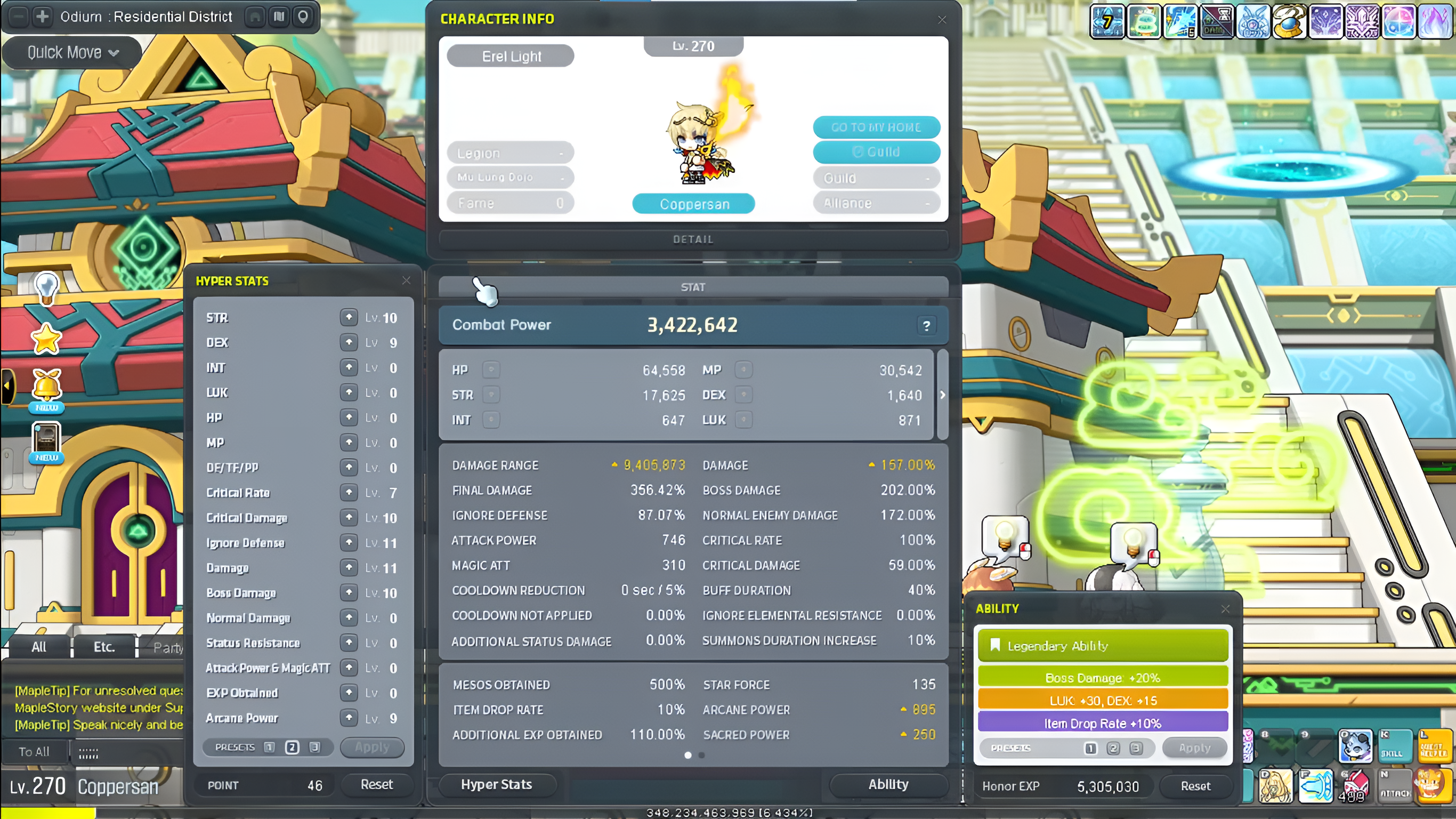This screenshot has height=819, width=1456.
Task: Select Hyper Stats preset 2
Action: coord(292,747)
